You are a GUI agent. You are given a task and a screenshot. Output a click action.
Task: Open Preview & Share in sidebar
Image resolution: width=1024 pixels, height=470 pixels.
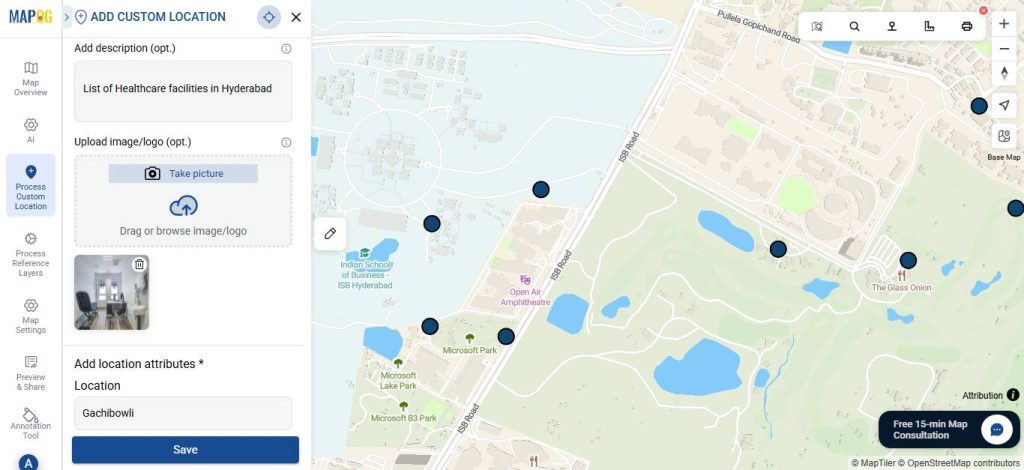click(31, 373)
